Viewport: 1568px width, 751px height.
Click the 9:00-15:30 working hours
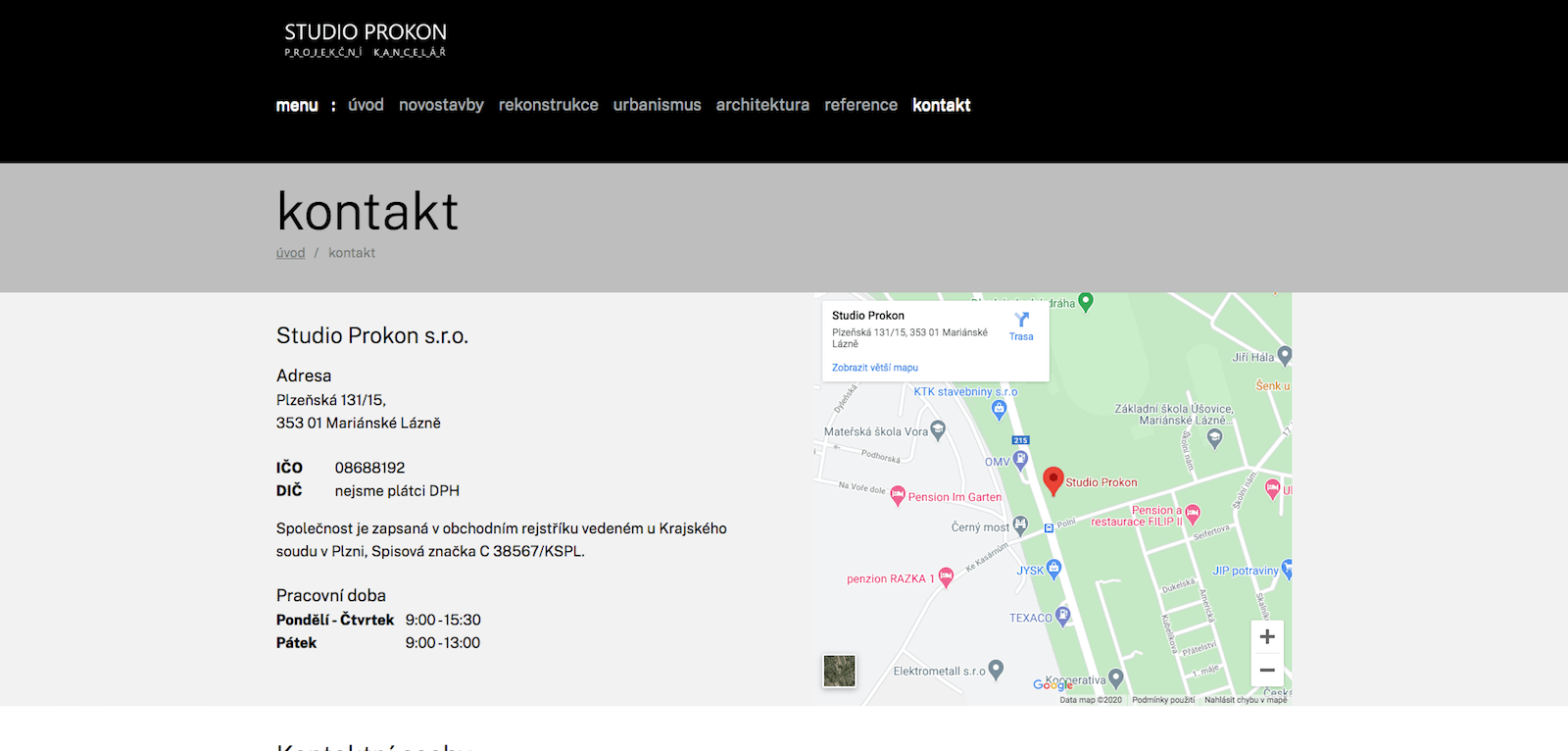click(x=443, y=620)
